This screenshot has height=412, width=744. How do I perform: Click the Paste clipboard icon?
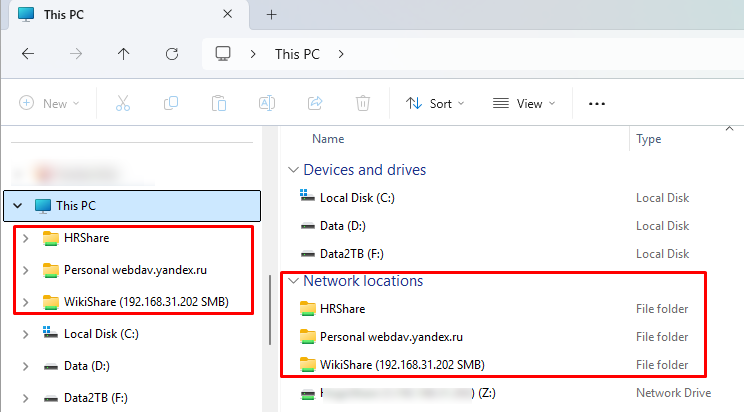click(x=219, y=103)
